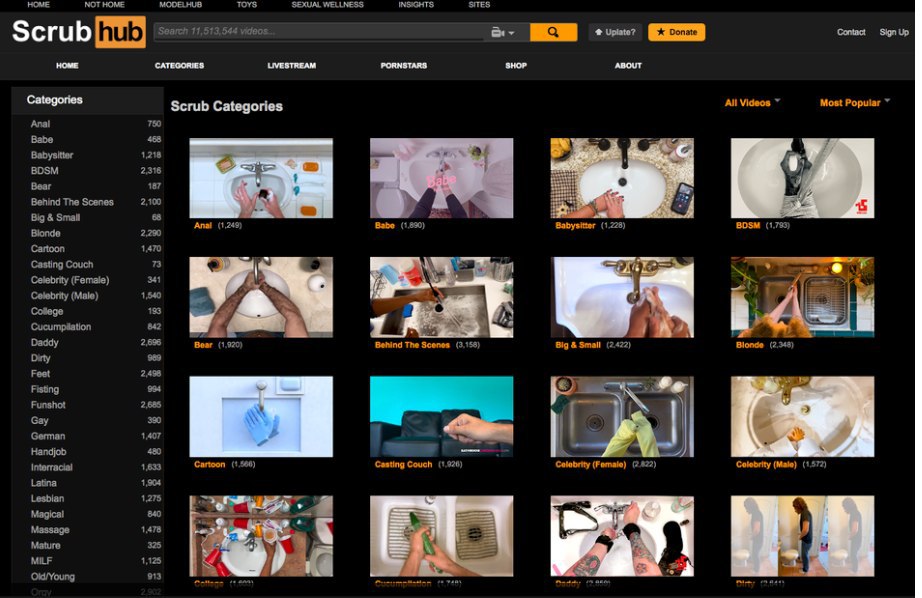
Task: Click the Donate star button
Action: 676,32
